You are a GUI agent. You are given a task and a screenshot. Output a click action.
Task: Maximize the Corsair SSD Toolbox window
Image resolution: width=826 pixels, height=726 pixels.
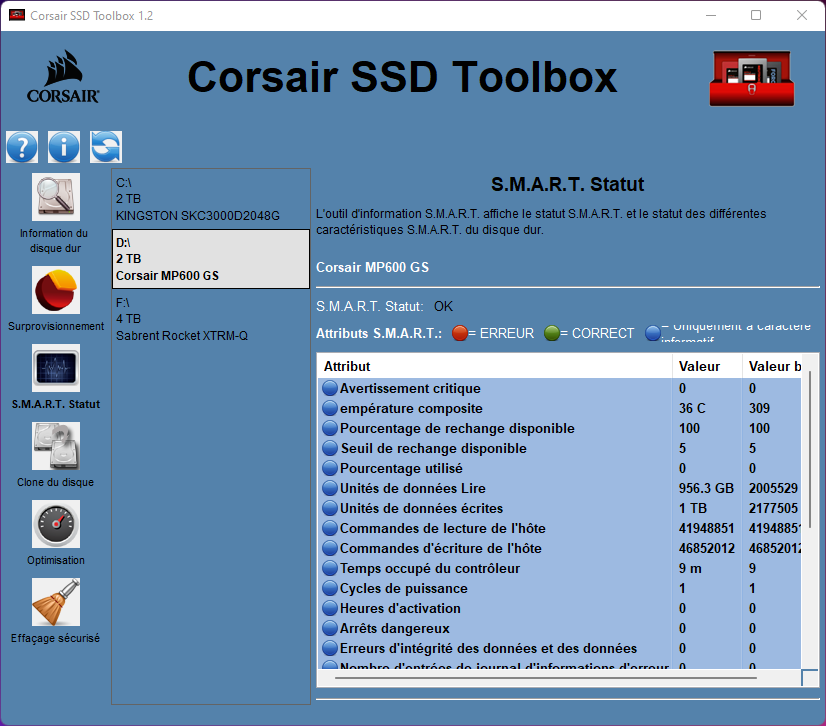[x=755, y=15]
